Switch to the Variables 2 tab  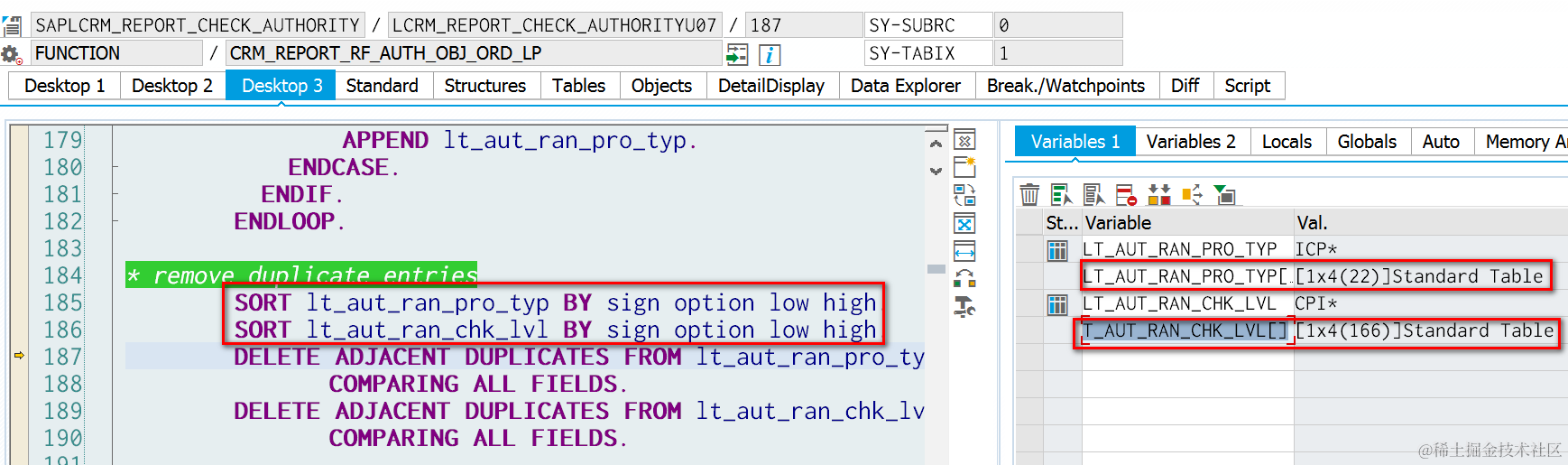[x=1191, y=142]
